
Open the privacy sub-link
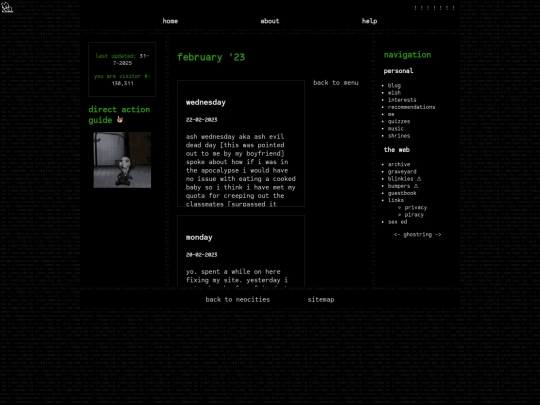[x=416, y=207]
